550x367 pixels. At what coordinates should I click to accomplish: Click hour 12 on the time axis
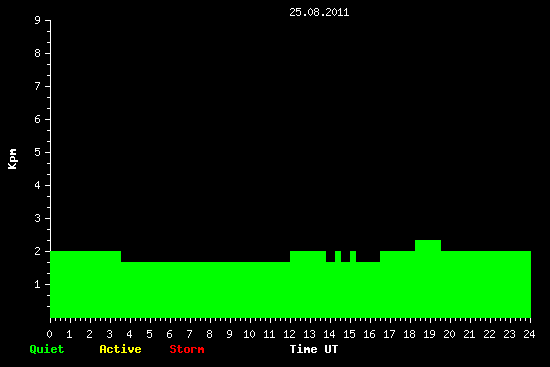click(289, 334)
